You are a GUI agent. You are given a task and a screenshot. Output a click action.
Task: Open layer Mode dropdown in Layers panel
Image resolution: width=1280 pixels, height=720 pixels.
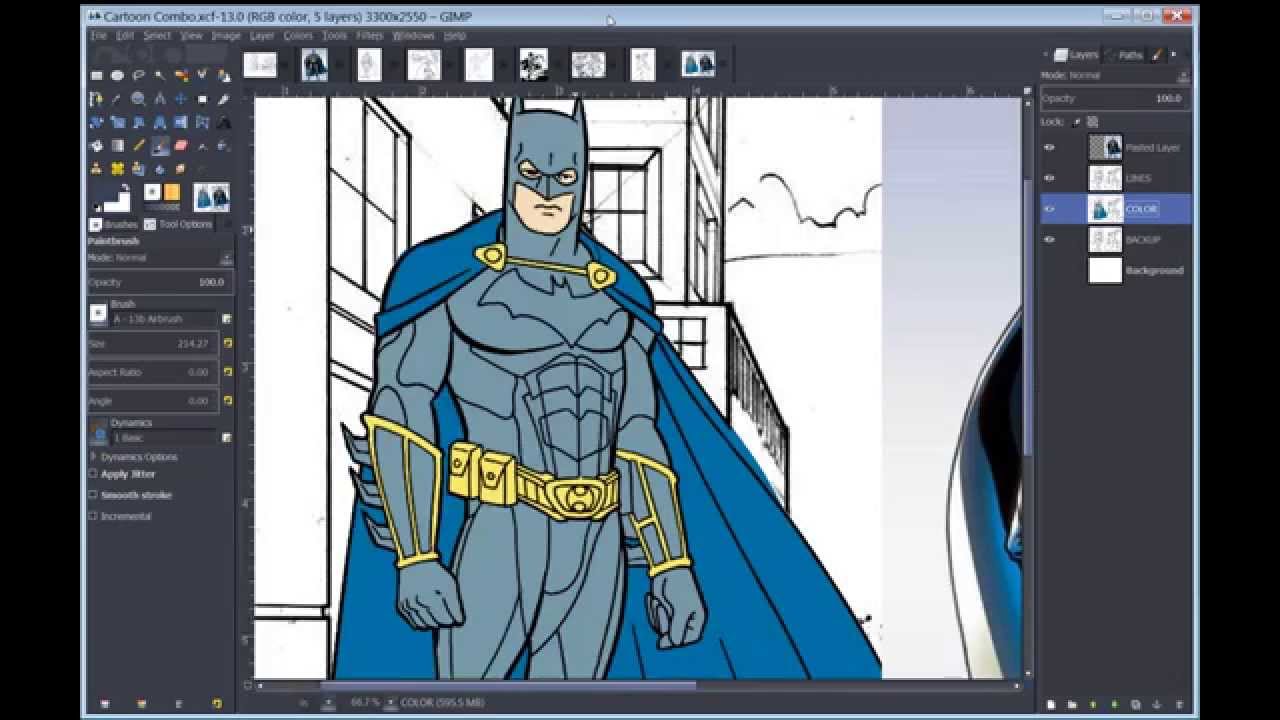point(1115,75)
